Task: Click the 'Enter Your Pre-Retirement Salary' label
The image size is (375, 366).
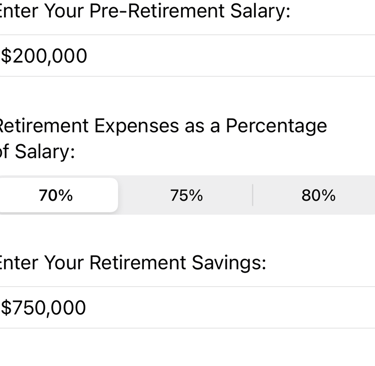Action: [145, 11]
